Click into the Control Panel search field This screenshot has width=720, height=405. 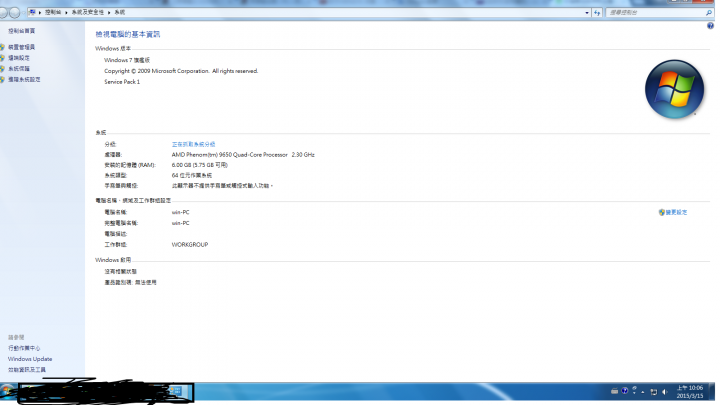[656, 13]
